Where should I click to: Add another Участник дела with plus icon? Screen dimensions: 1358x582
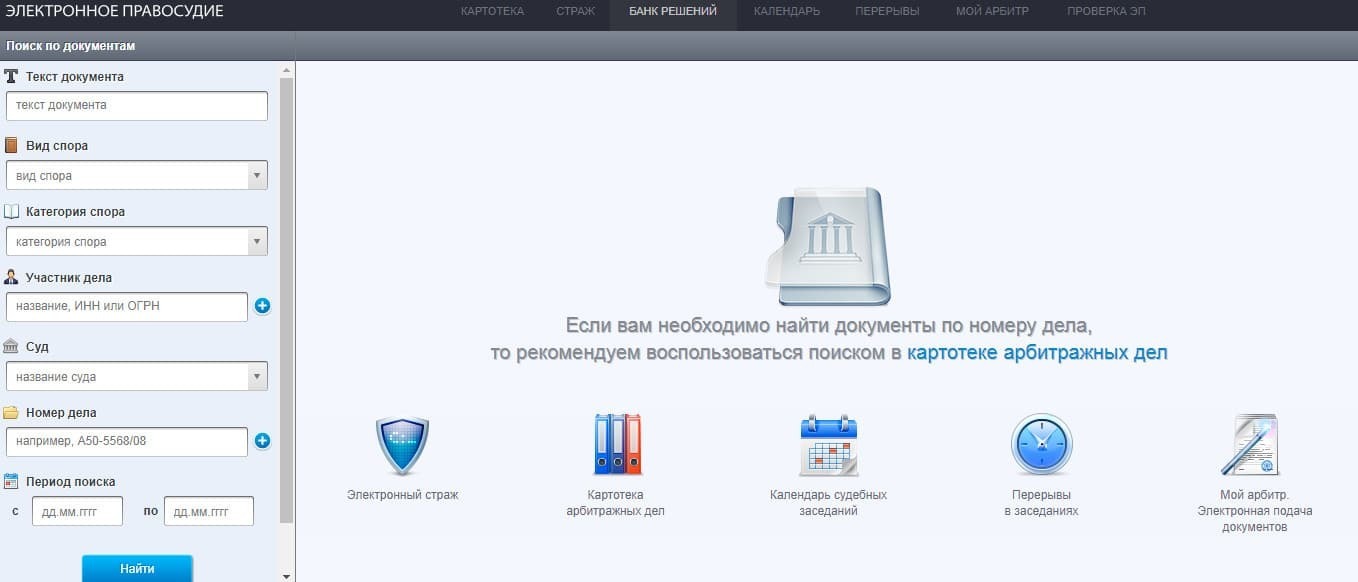point(262,306)
